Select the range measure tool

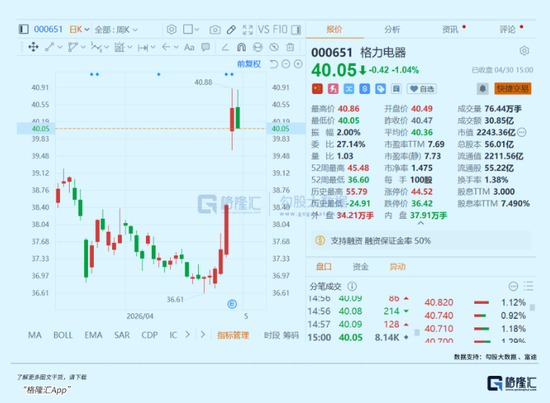point(142,47)
